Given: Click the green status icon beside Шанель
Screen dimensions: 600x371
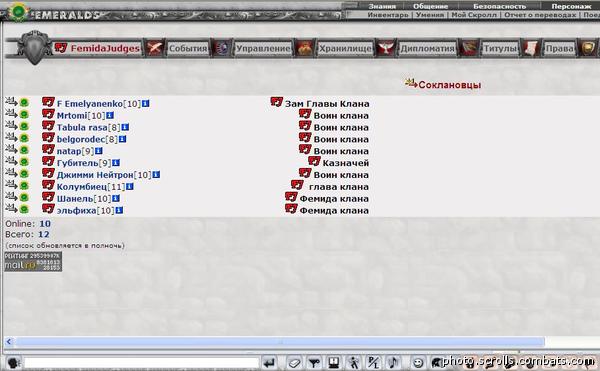Looking at the screenshot, I should coord(24,198).
